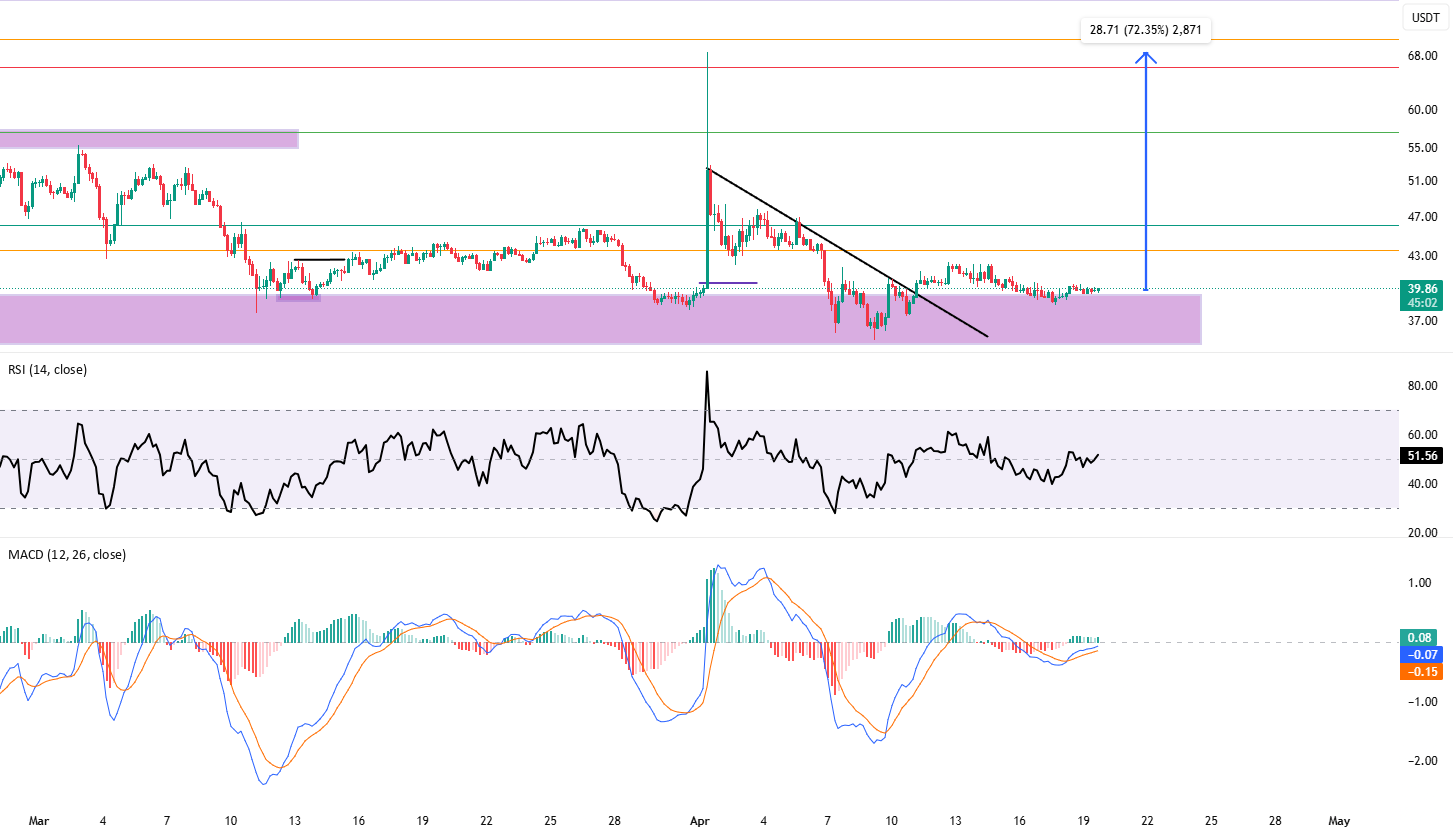Open the MACD (12, 26, close) indicator legend
The height and width of the screenshot is (835, 1453).
click(x=66, y=554)
